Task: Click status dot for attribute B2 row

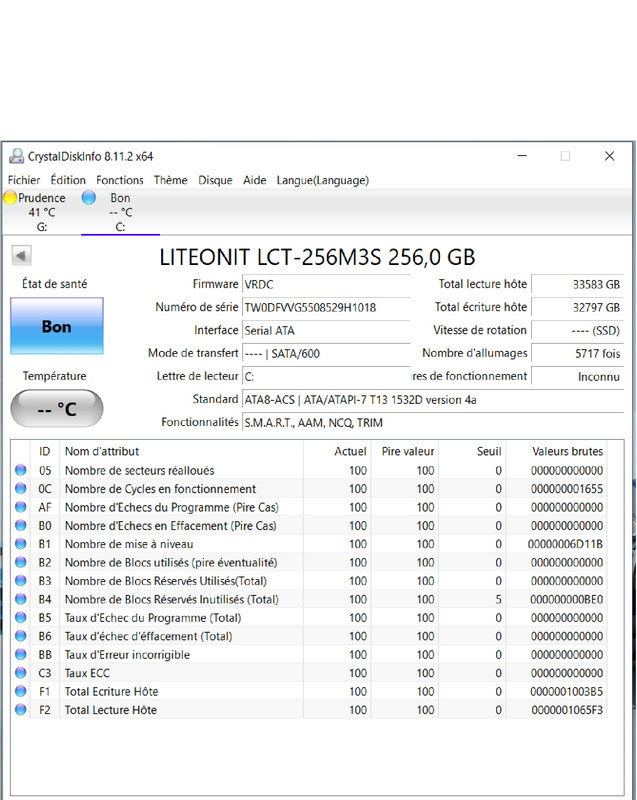Action: tap(20, 562)
